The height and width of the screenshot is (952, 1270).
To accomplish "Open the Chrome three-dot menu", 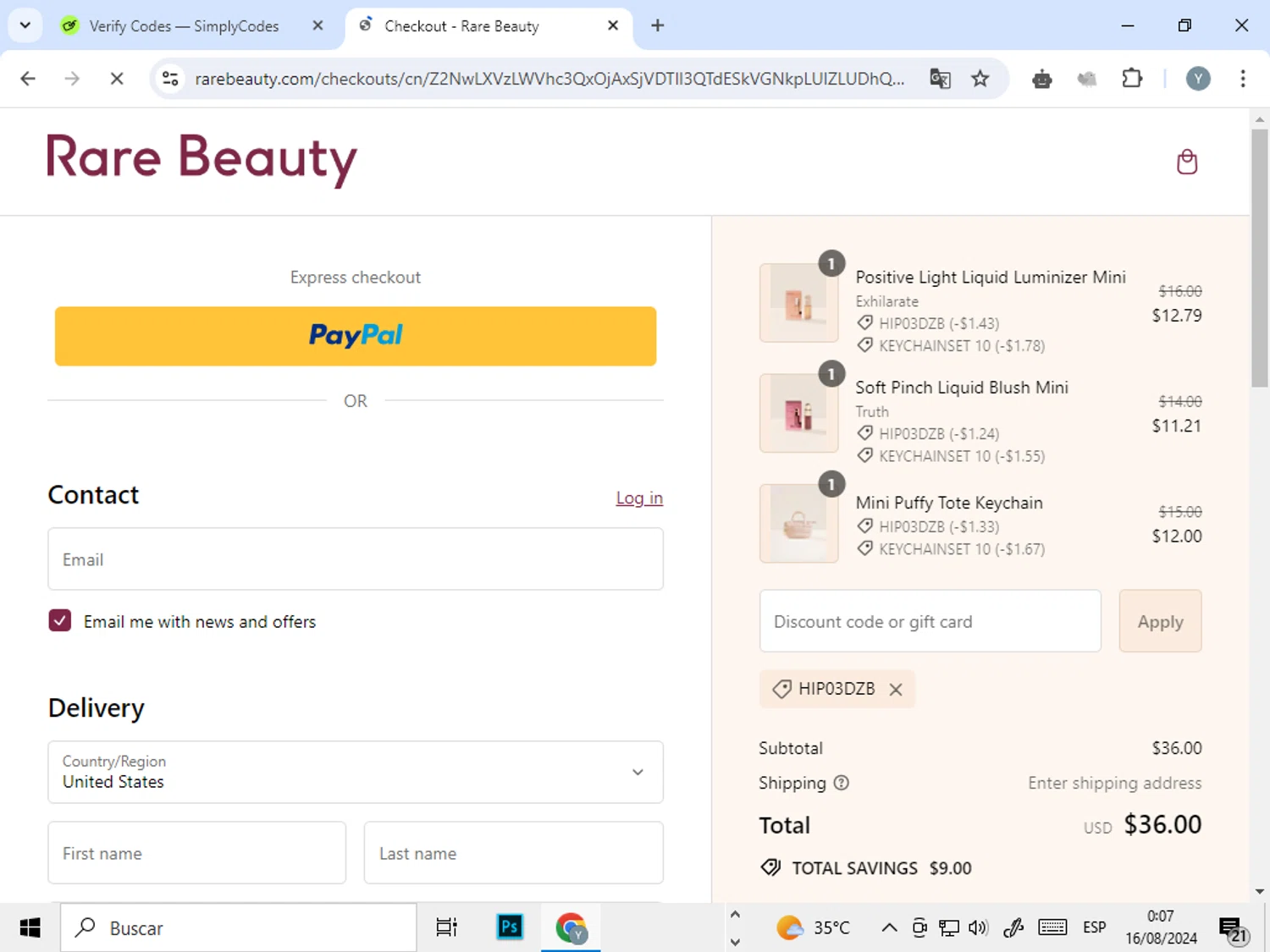I will tap(1242, 79).
